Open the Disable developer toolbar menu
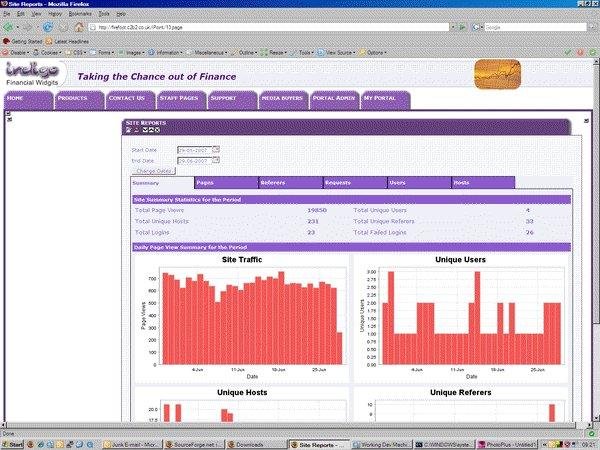Image resolution: width=600 pixels, height=450 pixels. tap(16, 52)
